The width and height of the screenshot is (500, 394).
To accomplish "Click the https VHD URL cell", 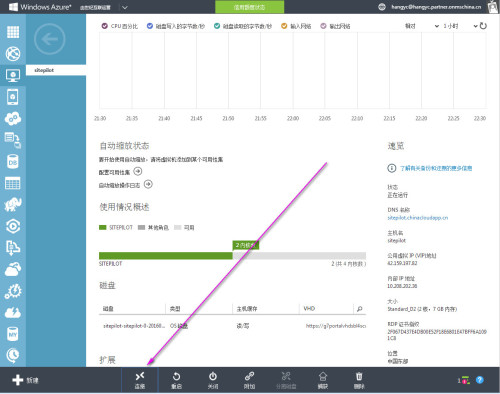I will click(336, 326).
